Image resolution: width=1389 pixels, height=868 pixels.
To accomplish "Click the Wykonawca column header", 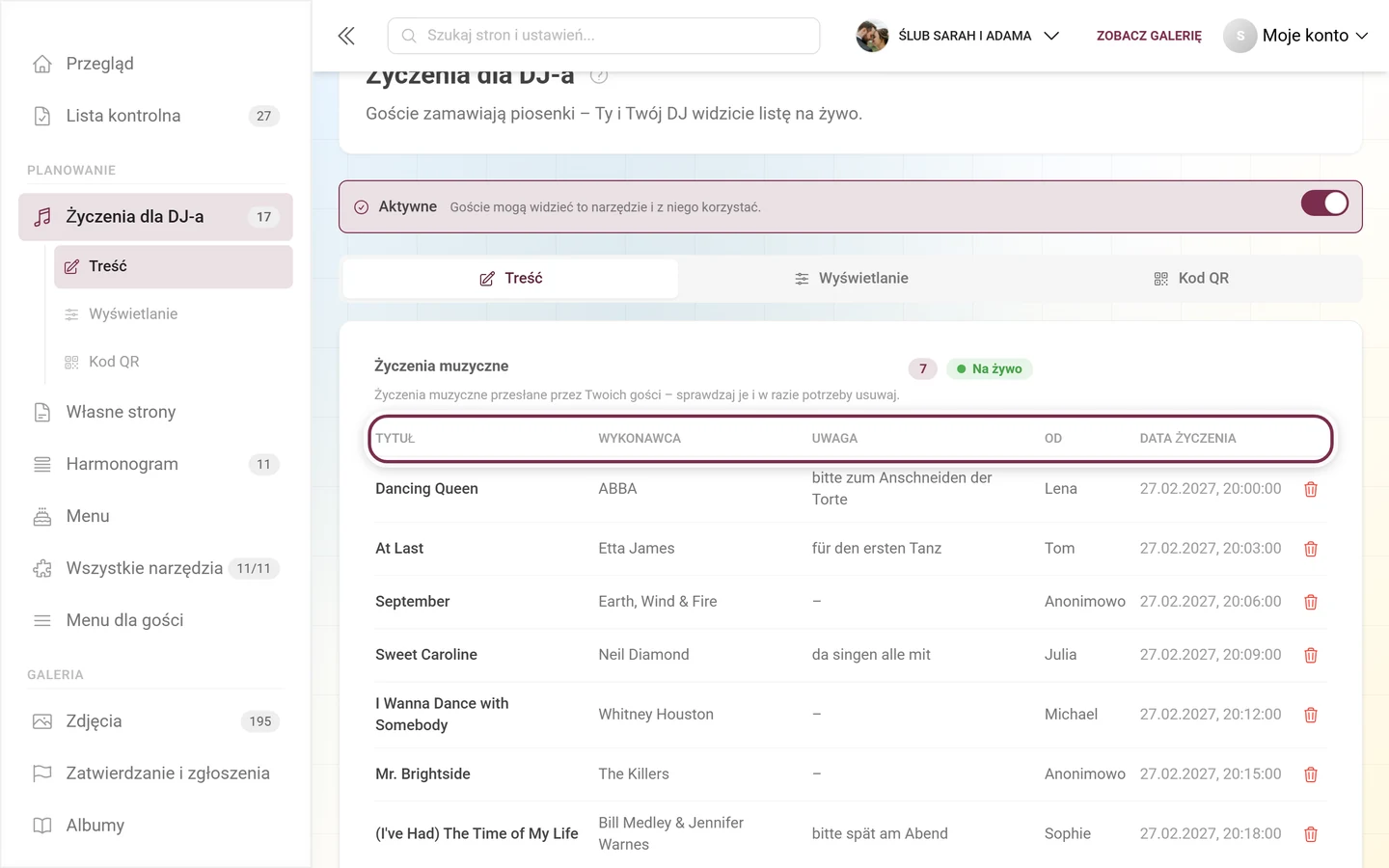I will [x=640, y=438].
